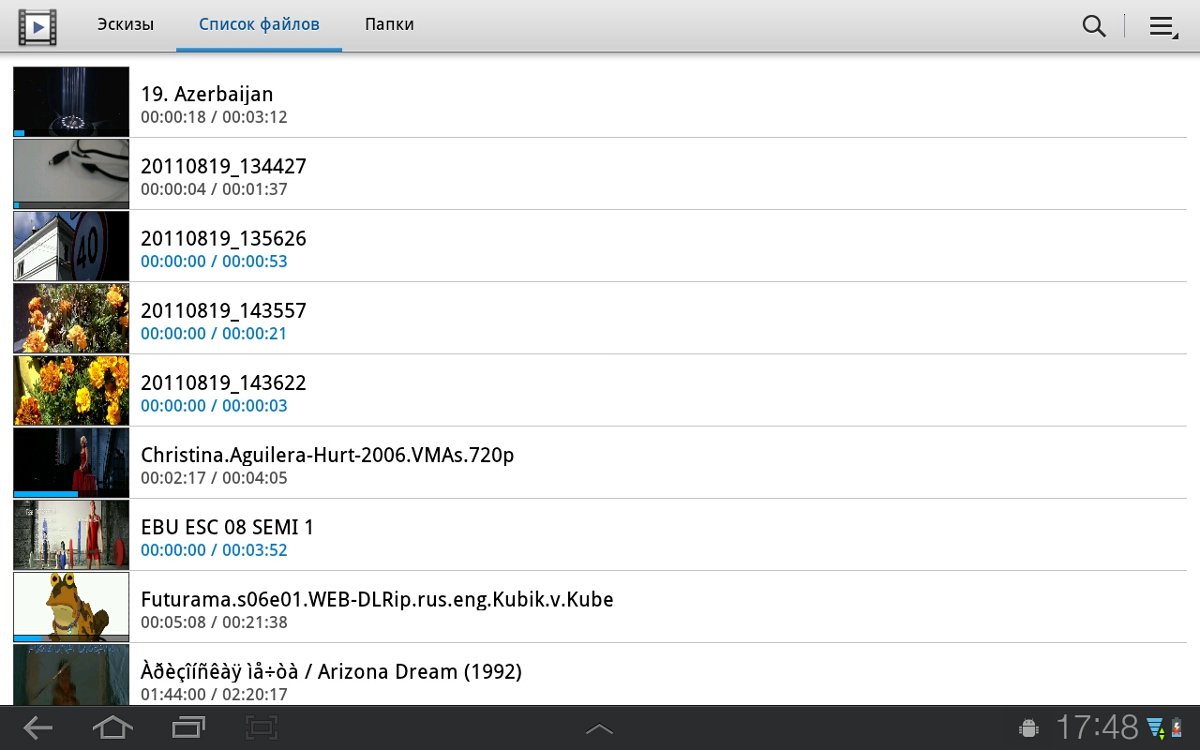The image size is (1200, 750).
Task: Tap the 00:05:08 / 00:21:38 duration
Action: [x=214, y=621]
